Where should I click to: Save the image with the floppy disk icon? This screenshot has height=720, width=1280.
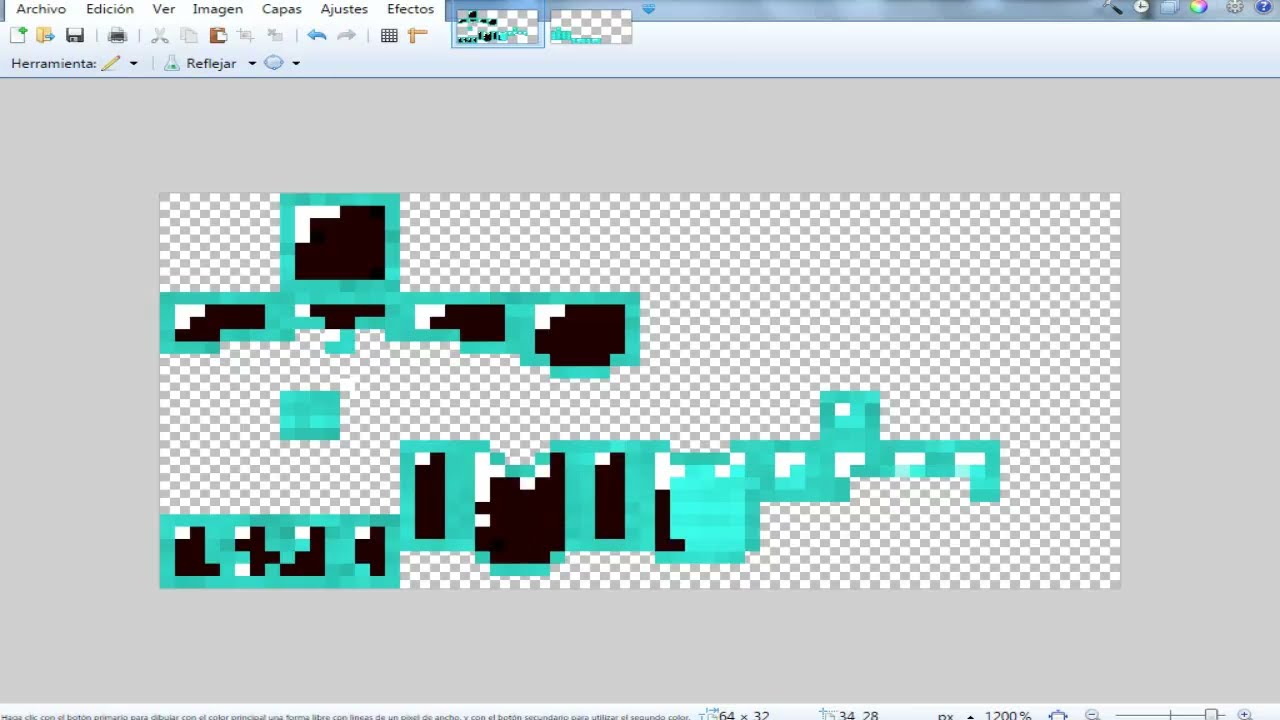74,35
